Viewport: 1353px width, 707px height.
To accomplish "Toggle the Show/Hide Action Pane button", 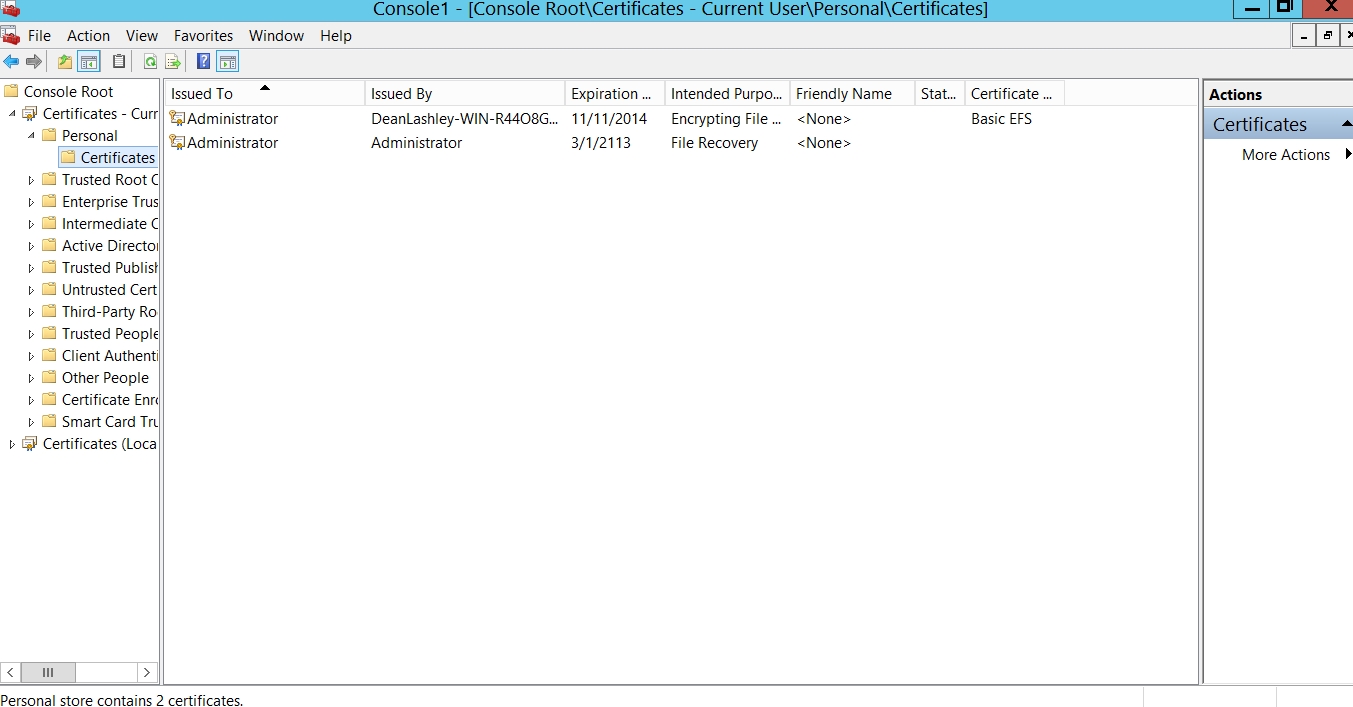I will click(x=228, y=62).
